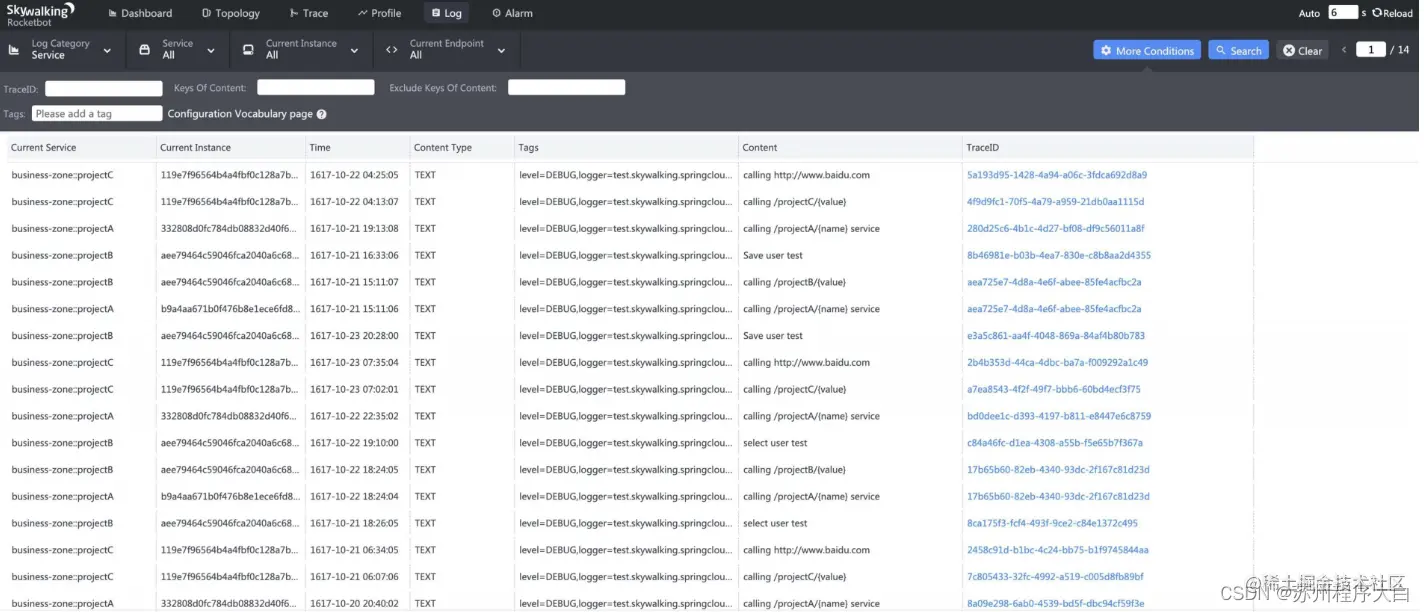Open the Service selector dropdown
The image size is (1424, 612).
[x=211, y=51]
